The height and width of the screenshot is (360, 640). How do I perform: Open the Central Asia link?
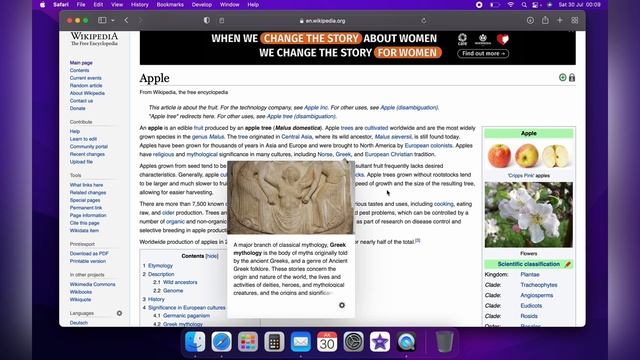tap(296, 137)
